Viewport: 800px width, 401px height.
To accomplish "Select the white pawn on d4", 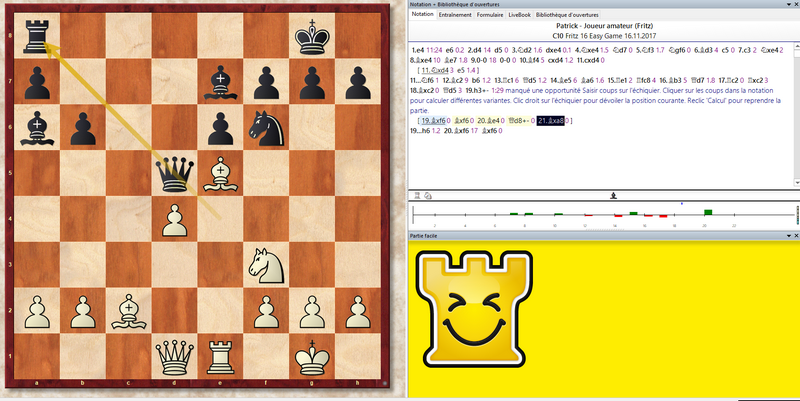I will point(174,219).
